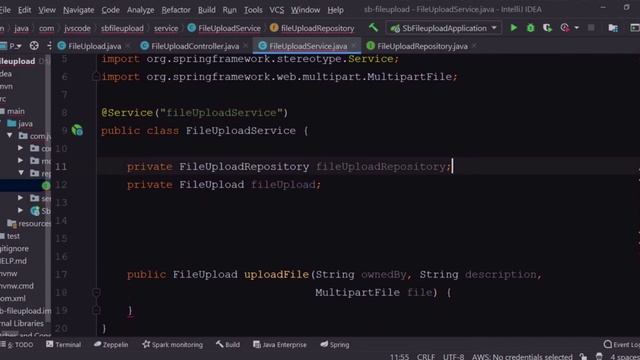Click the locate target icon in Project panel
The width and height of the screenshot is (640, 360).
click(x=34, y=46)
